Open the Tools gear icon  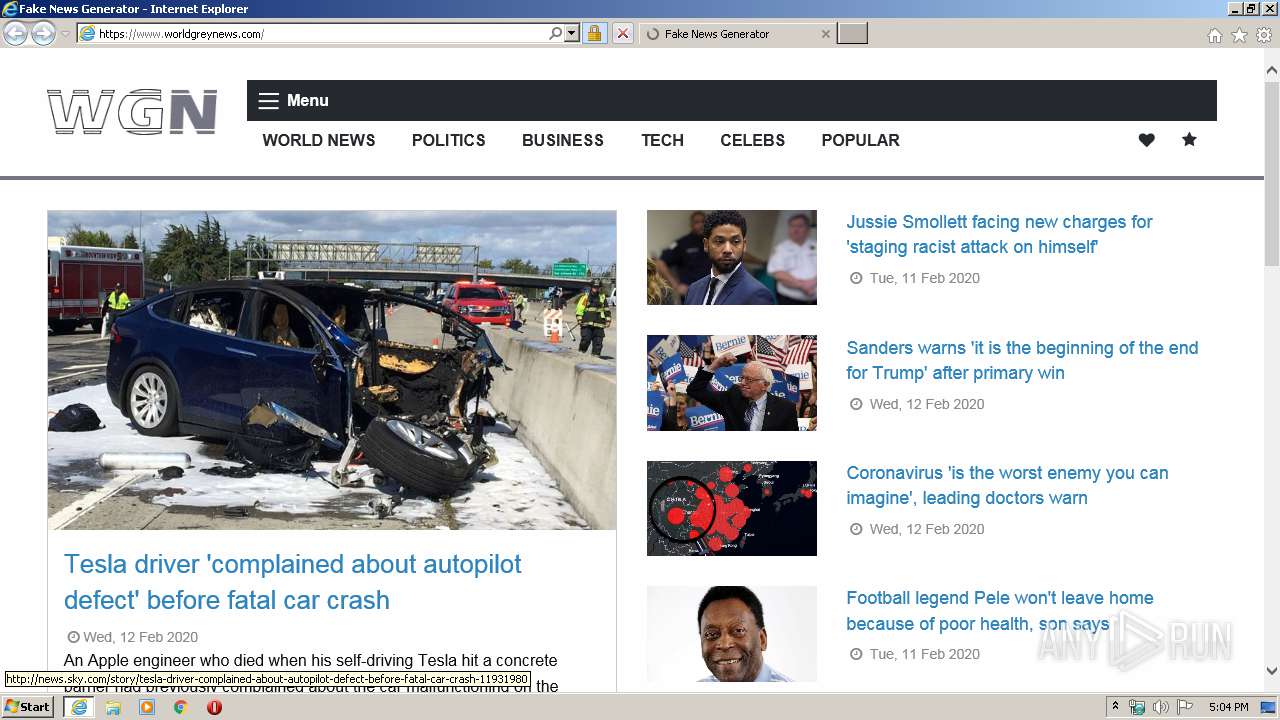pos(1264,35)
